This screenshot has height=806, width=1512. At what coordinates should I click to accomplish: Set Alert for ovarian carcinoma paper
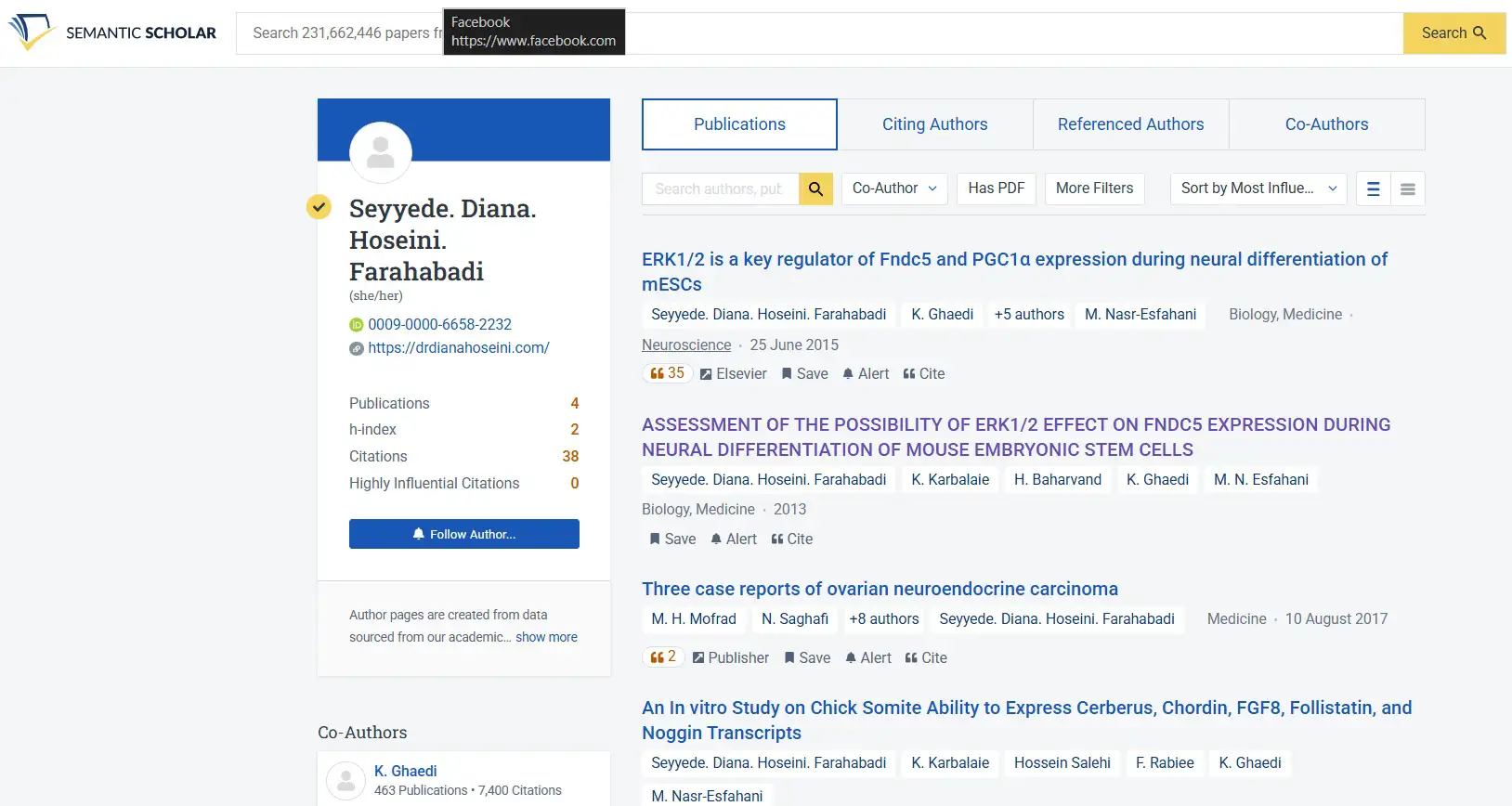(x=868, y=657)
